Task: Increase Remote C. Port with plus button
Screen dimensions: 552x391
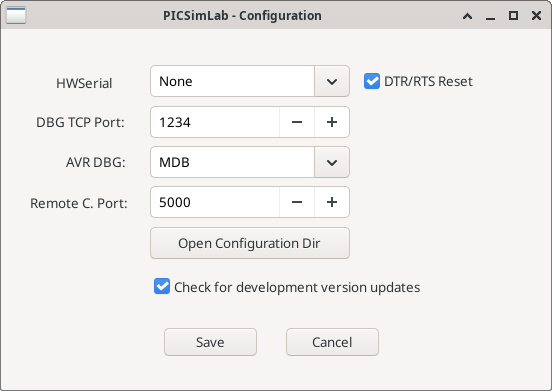Action: pyautogui.click(x=332, y=202)
